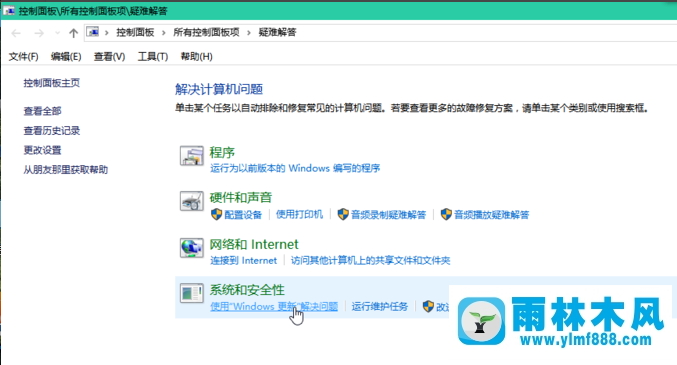Run 音频播放疑难解答
This screenshot has width=677, height=365.
(x=491, y=215)
